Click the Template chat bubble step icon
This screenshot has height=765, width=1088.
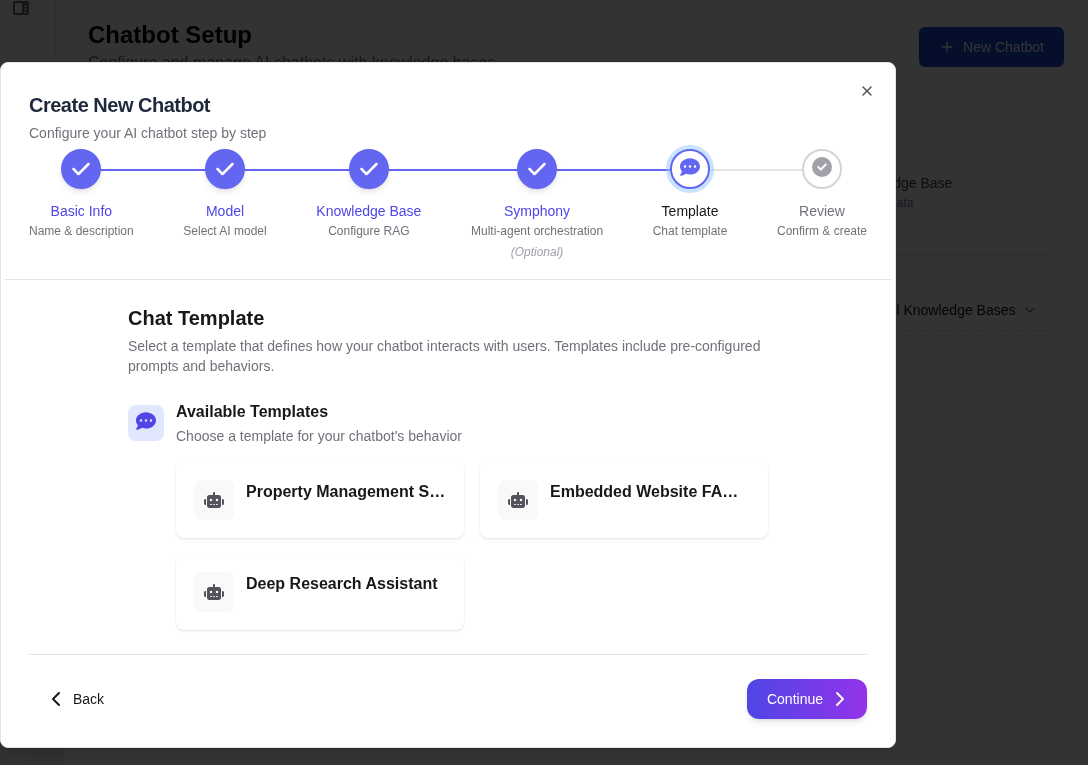(x=690, y=169)
